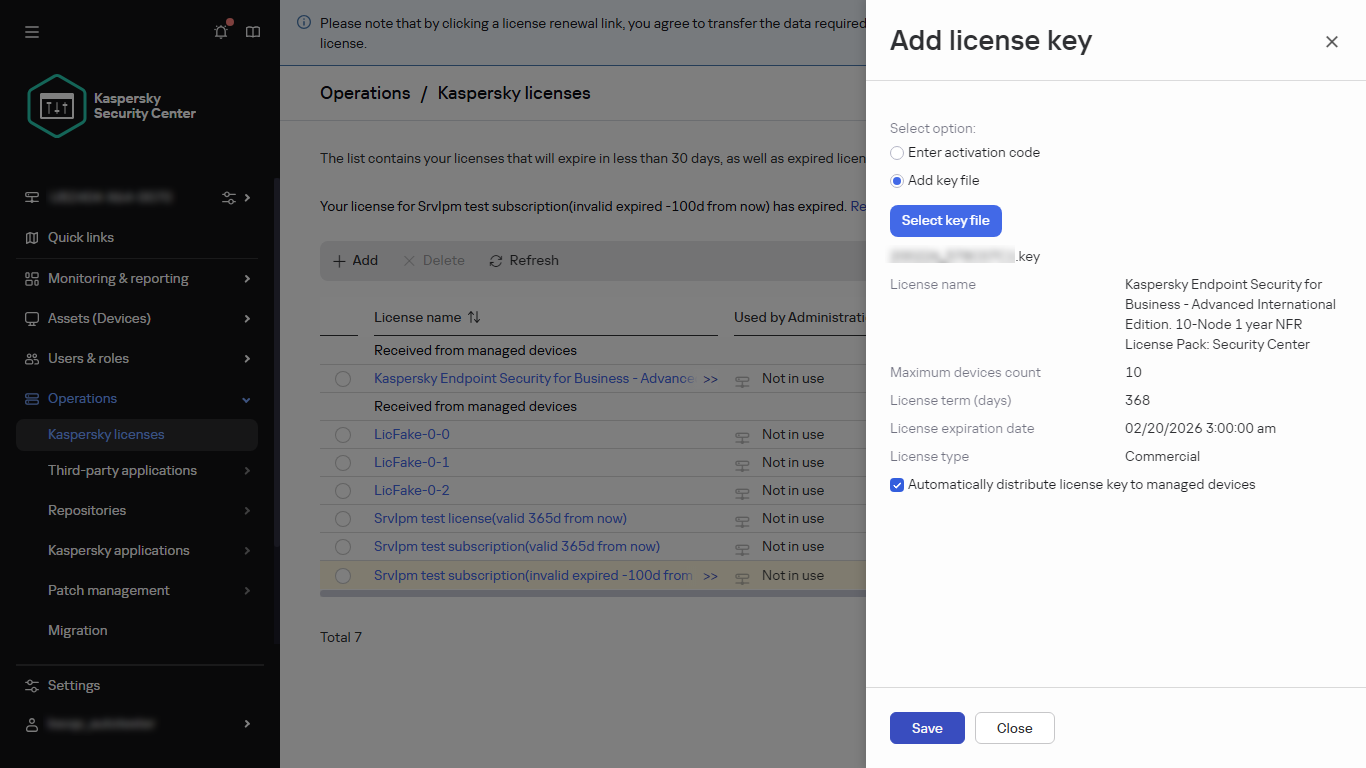The width and height of the screenshot is (1366, 768).
Task: Click the device icon beside LicFake-0-0
Action: click(x=742, y=434)
